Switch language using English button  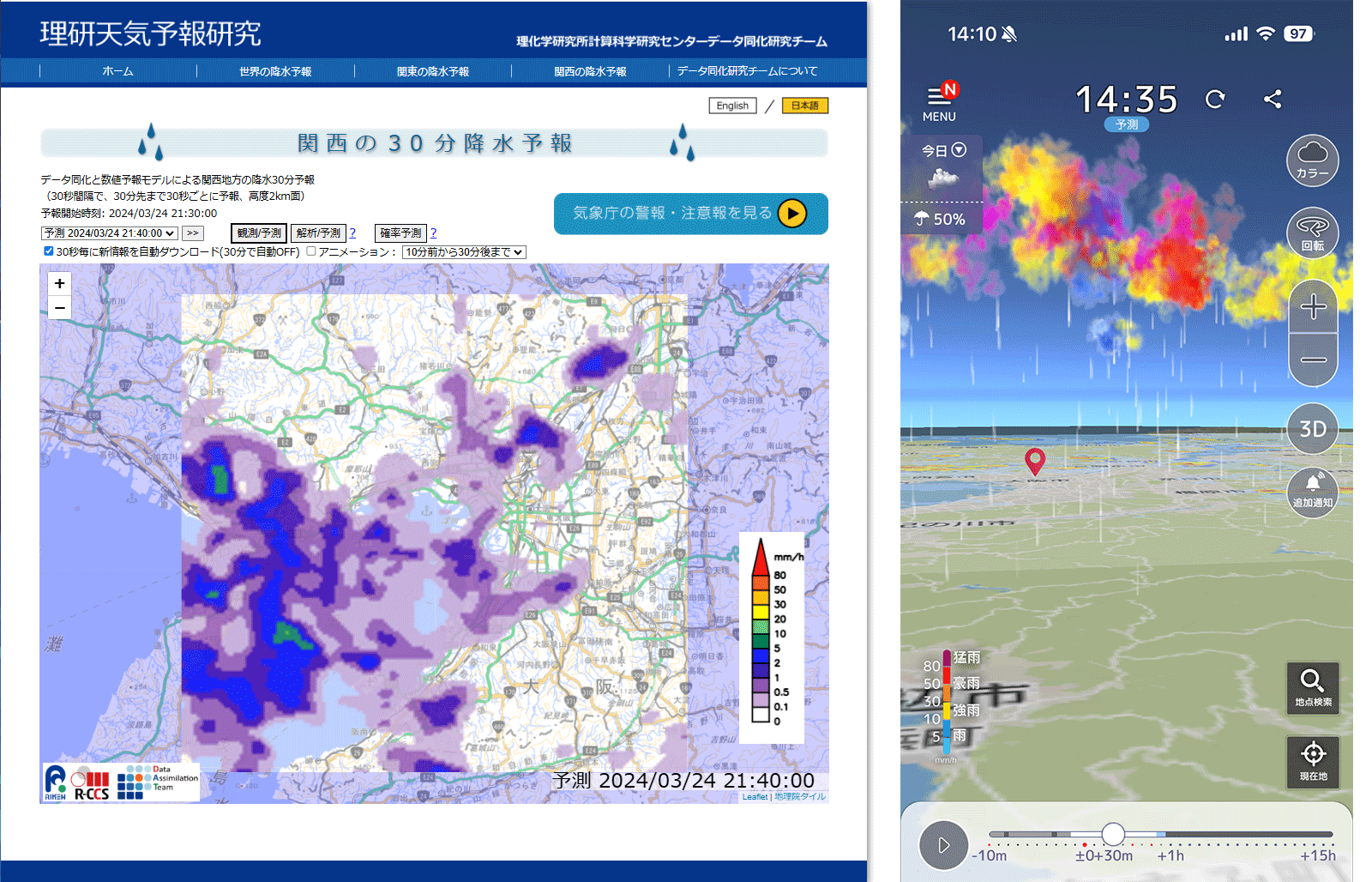pos(732,106)
